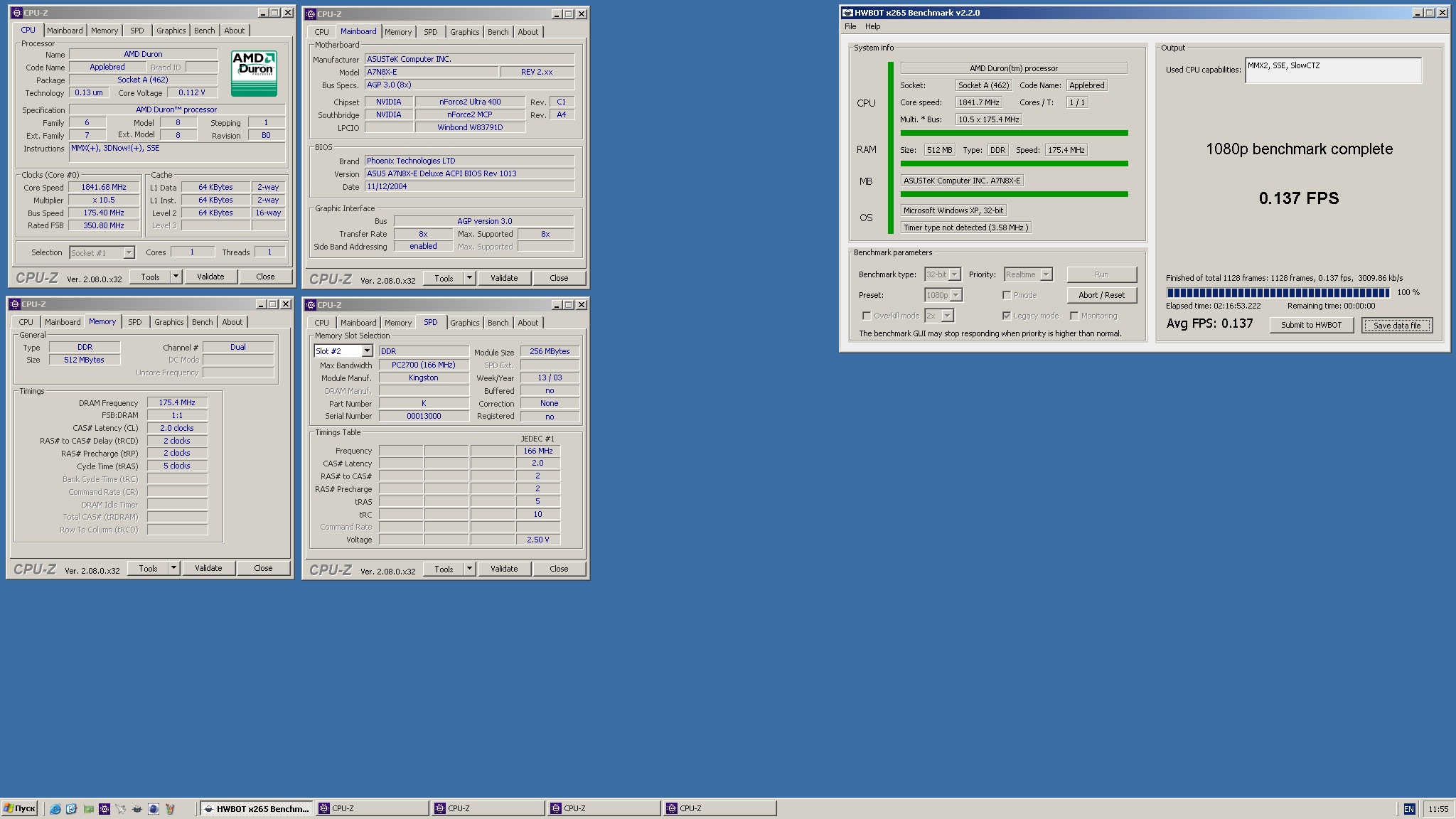Click the Rated FSB 350.80 MHz field
Screen dimensions: 1456x819
[x=104, y=225]
